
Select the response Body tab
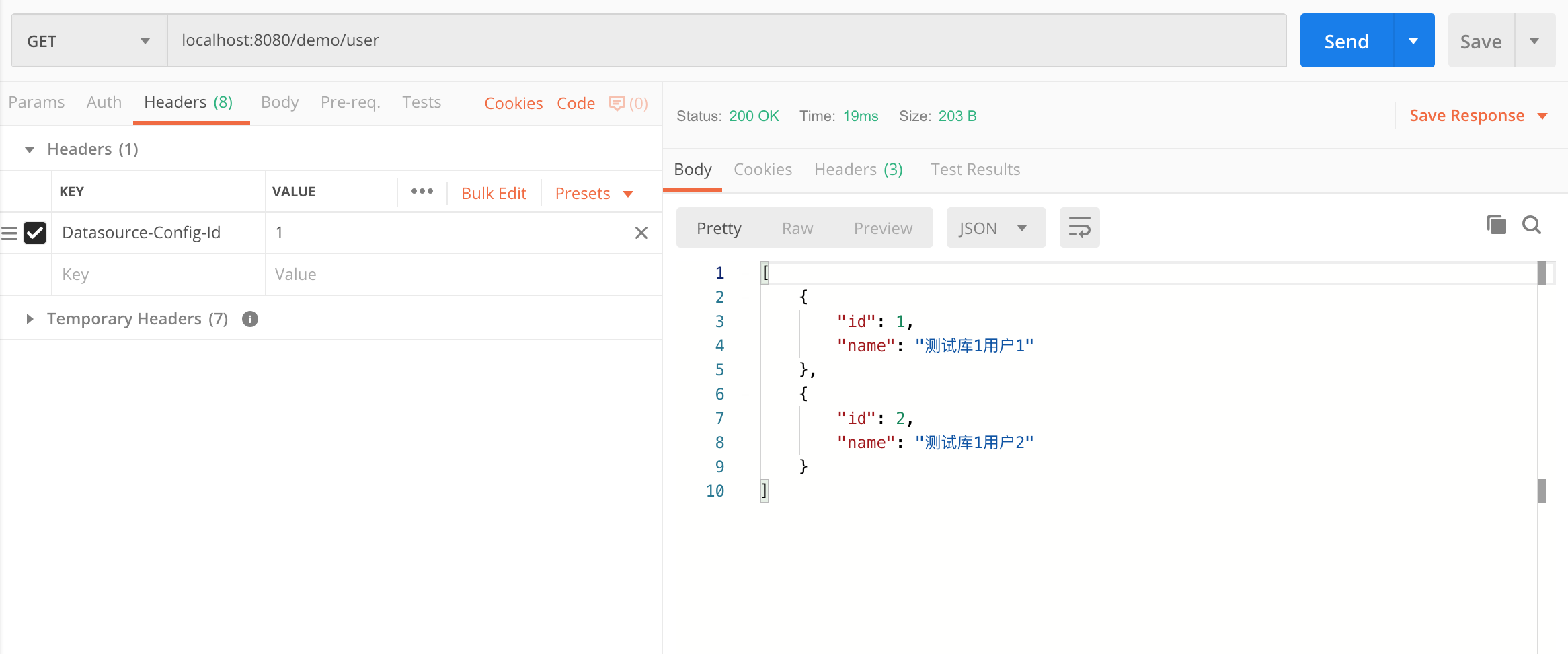pyautogui.click(x=693, y=170)
